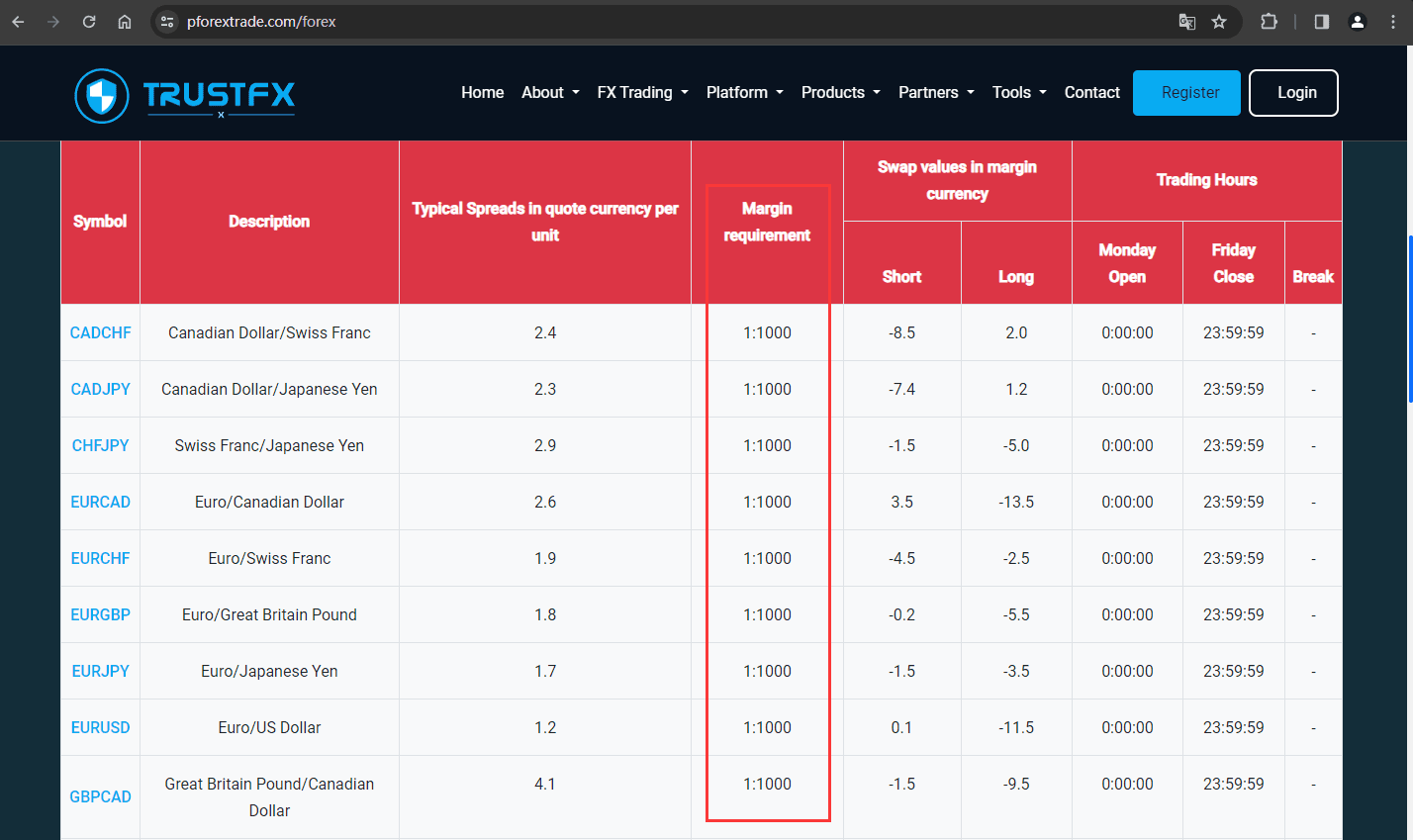Open the CHFJPY symbol link
The image size is (1413, 840).
click(100, 445)
